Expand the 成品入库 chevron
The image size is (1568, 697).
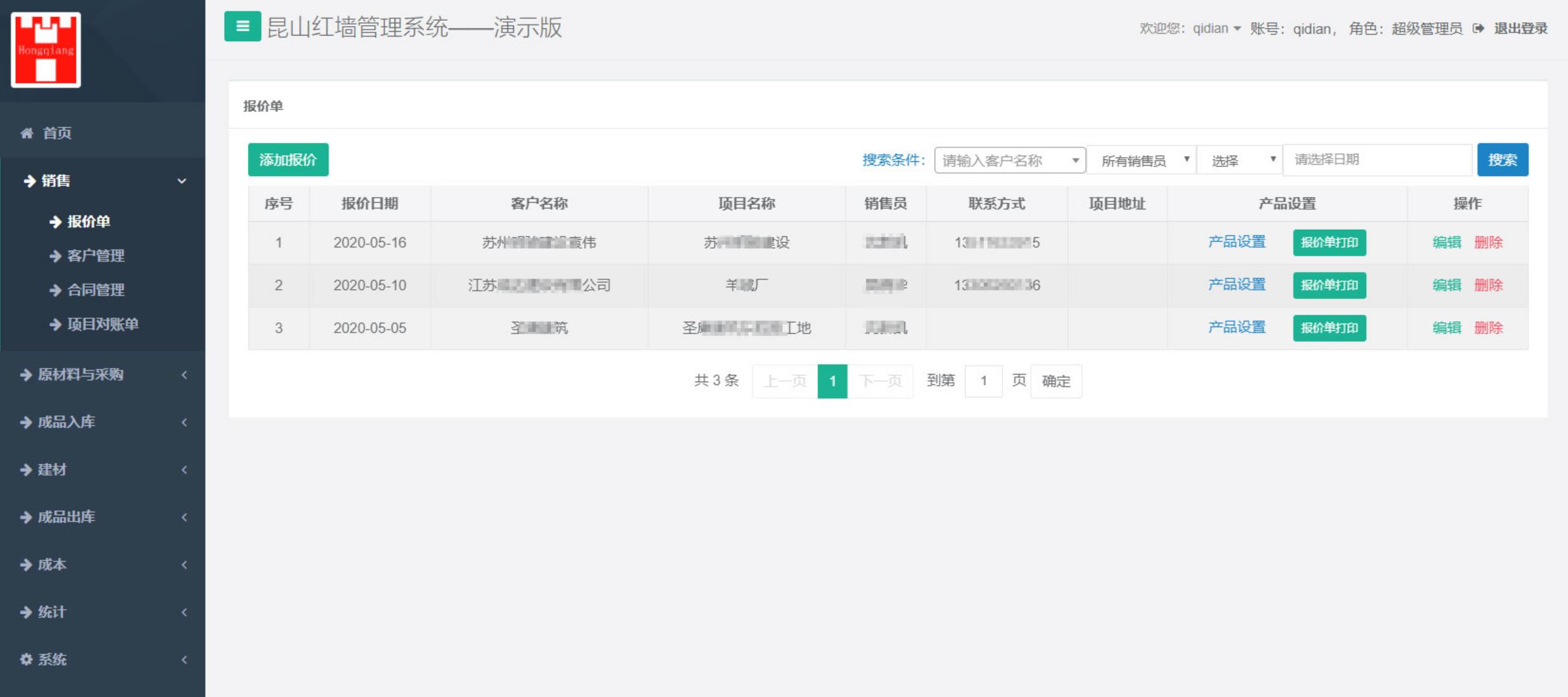pos(184,422)
